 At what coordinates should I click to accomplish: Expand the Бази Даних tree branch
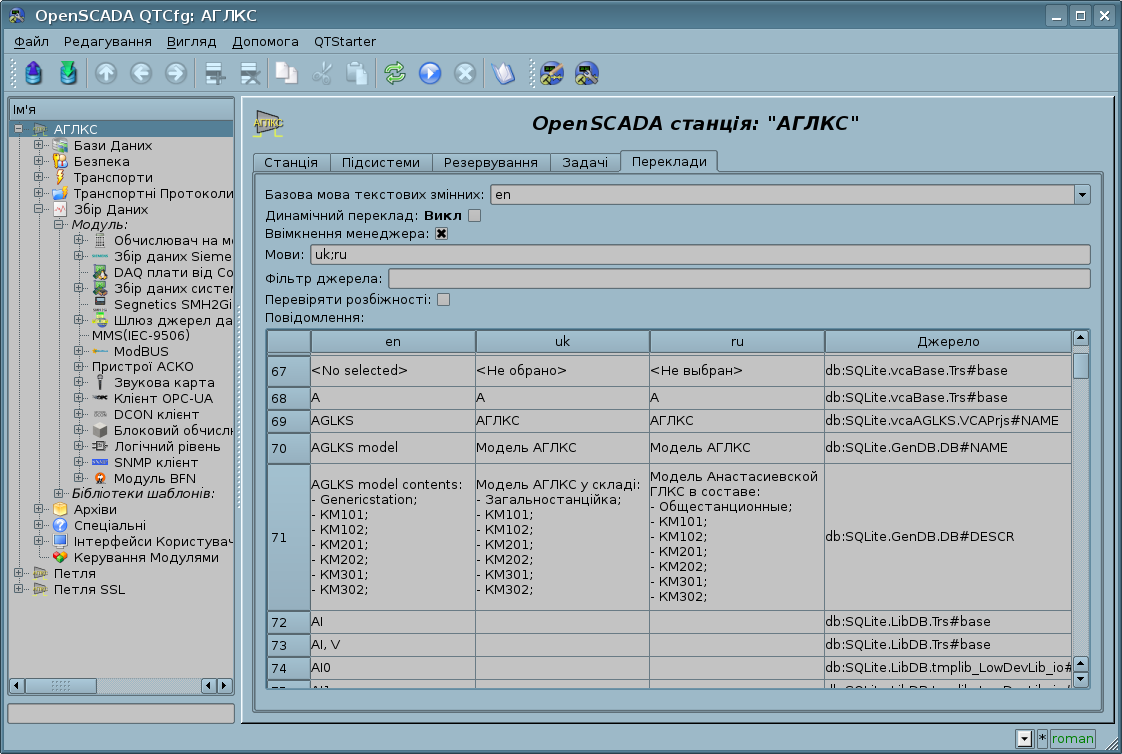[x=39, y=145]
